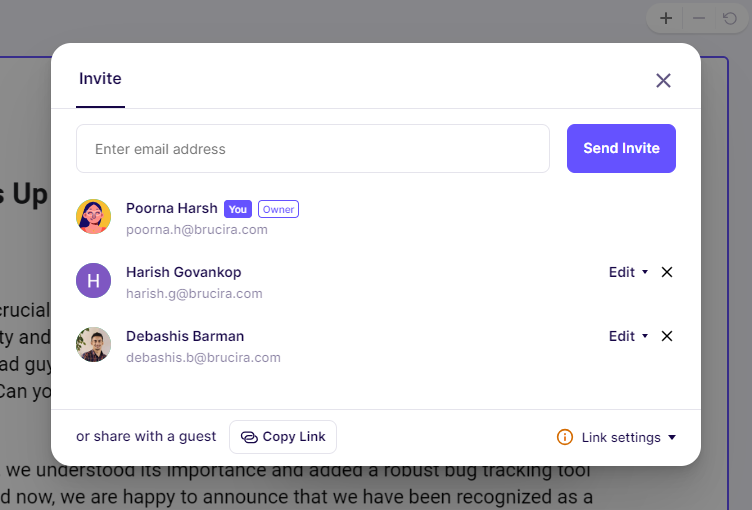Image resolution: width=752 pixels, height=510 pixels.
Task: Click the Copy Link button
Action: pos(283,437)
